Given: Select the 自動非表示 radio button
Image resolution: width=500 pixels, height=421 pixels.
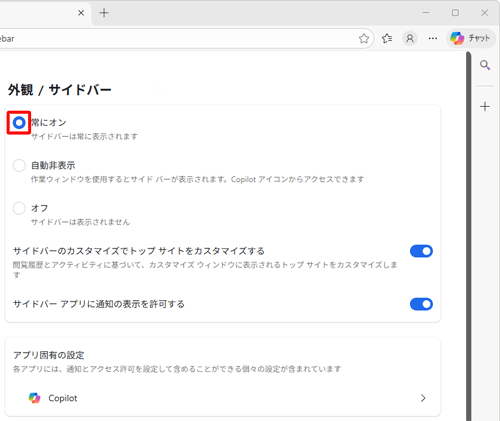Looking at the screenshot, I should [19, 165].
